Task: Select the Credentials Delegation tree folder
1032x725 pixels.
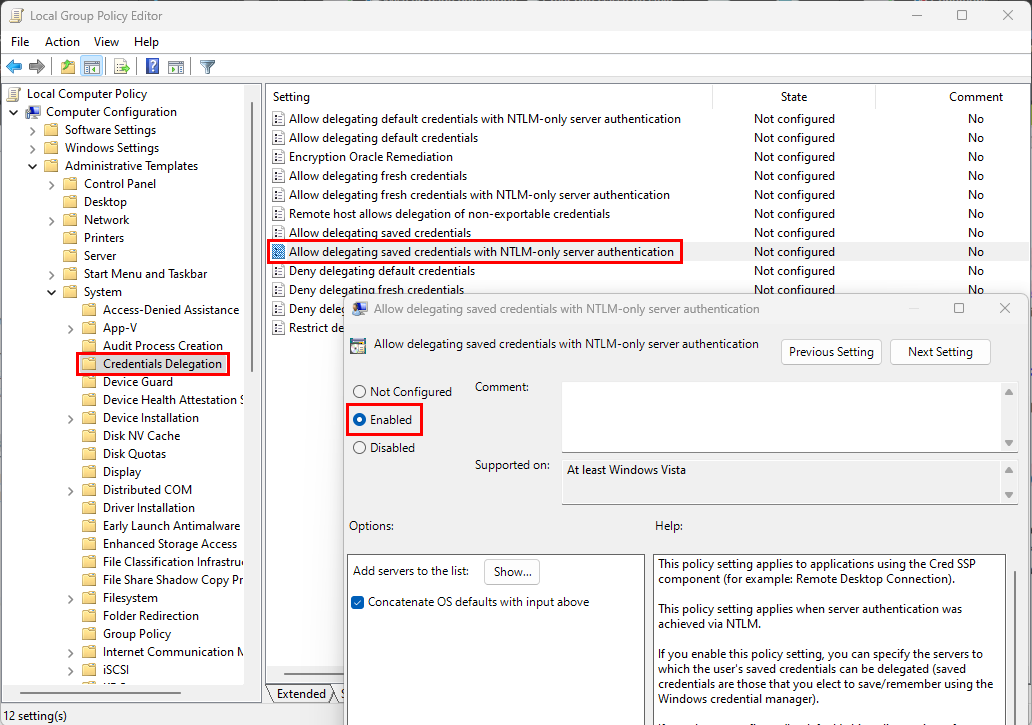Action: point(162,364)
